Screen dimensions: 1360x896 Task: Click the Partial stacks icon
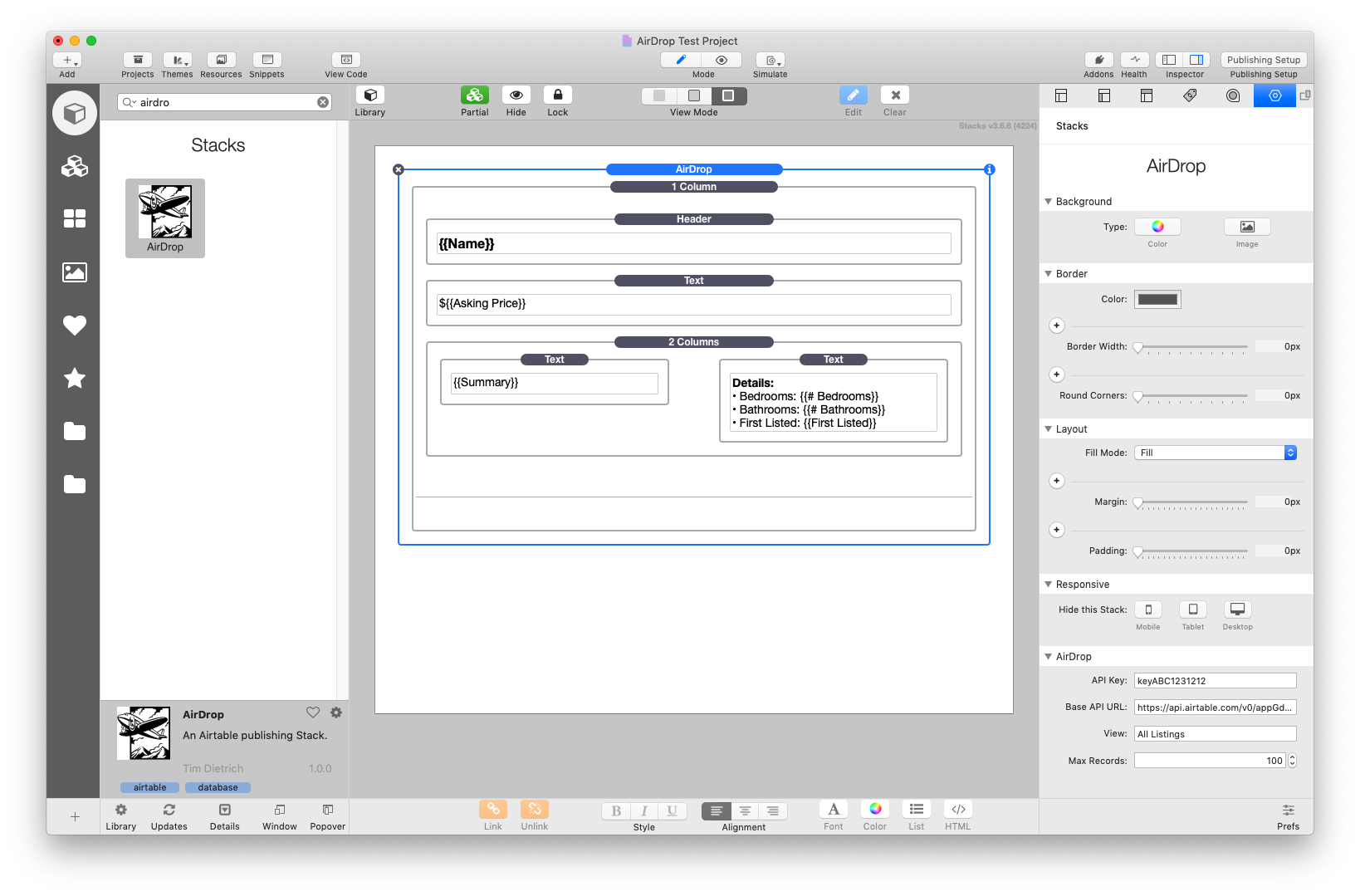coord(475,95)
